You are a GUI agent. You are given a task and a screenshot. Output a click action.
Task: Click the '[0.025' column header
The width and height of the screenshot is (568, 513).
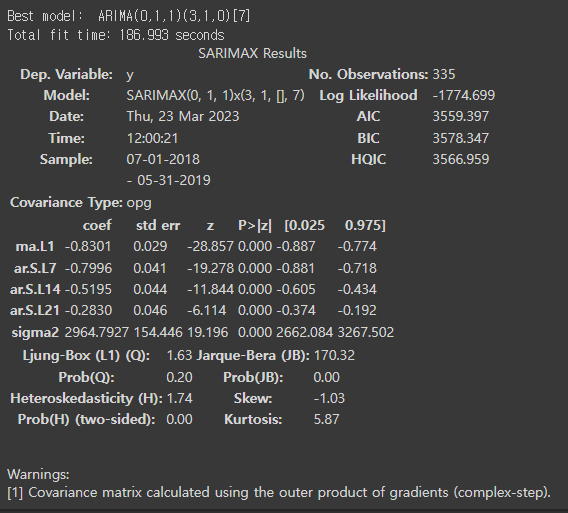305,226
